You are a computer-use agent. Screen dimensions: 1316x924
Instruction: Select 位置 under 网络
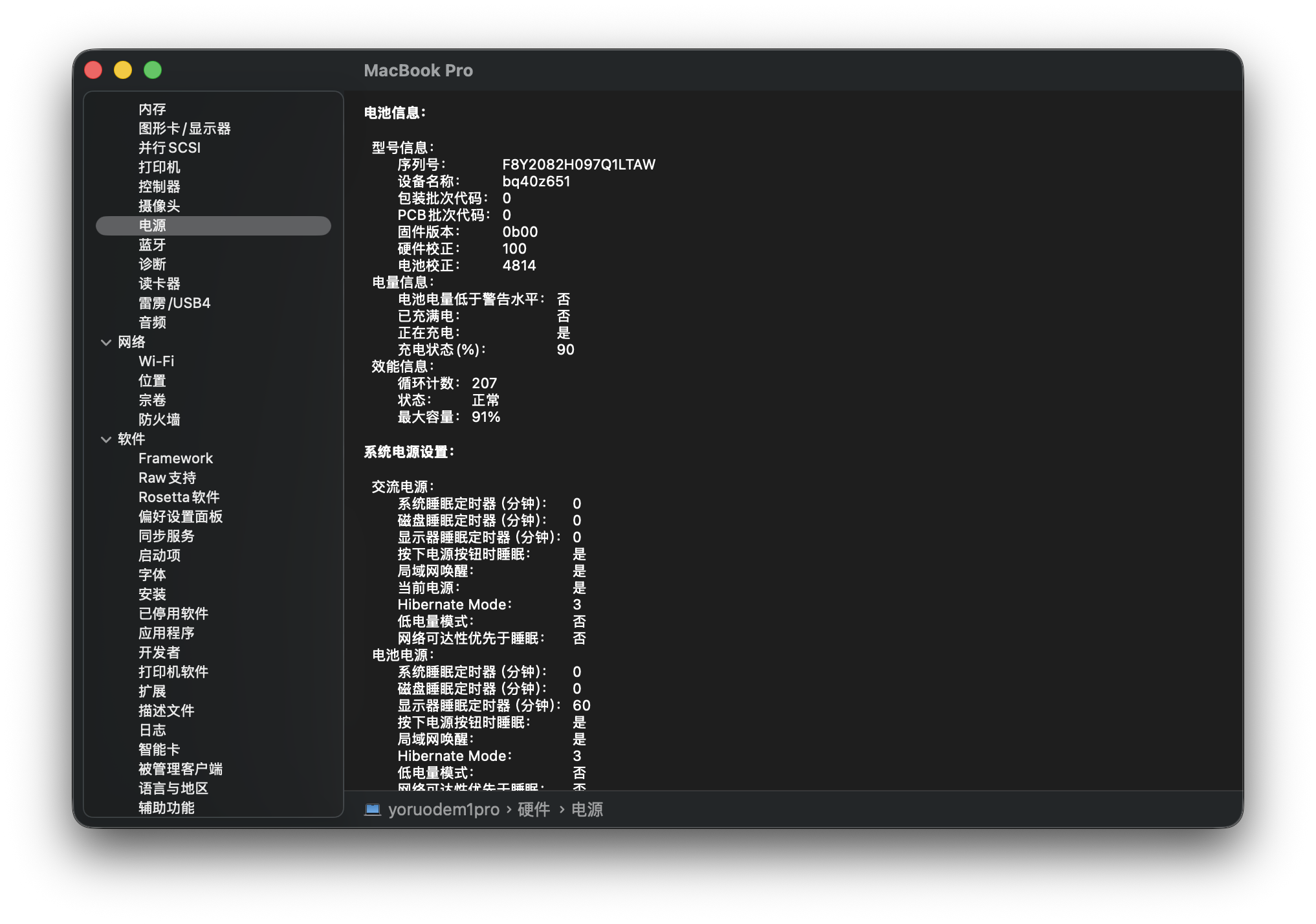(x=152, y=381)
